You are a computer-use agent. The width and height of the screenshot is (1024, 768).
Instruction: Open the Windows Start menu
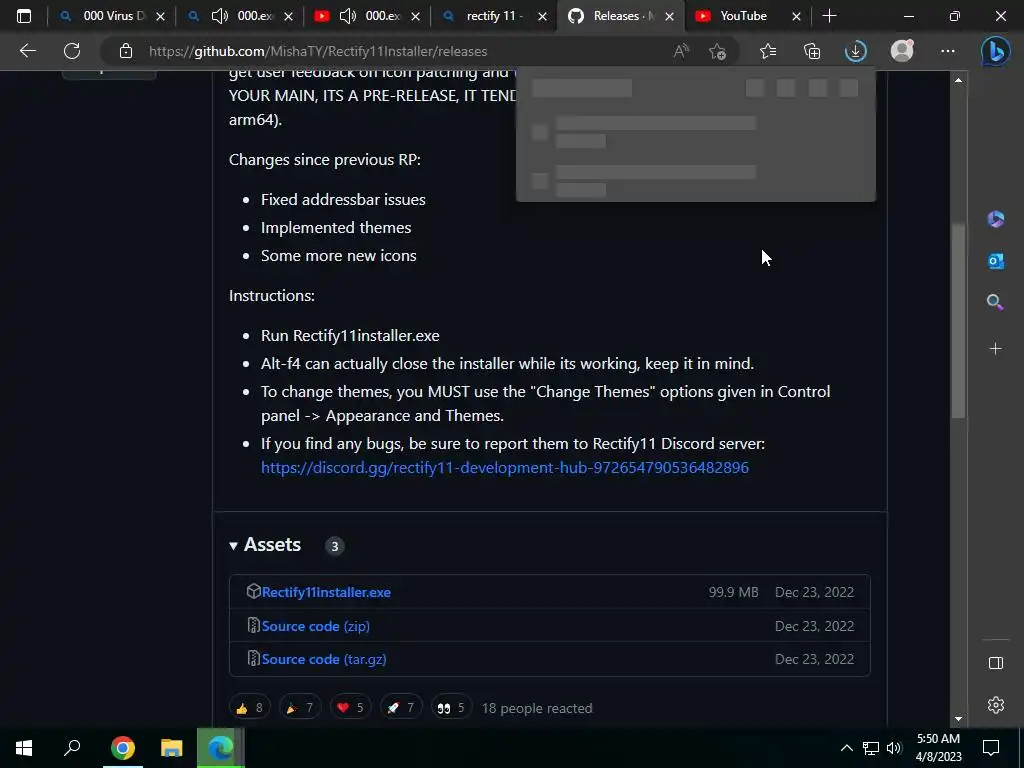pyautogui.click(x=24, y=748)
